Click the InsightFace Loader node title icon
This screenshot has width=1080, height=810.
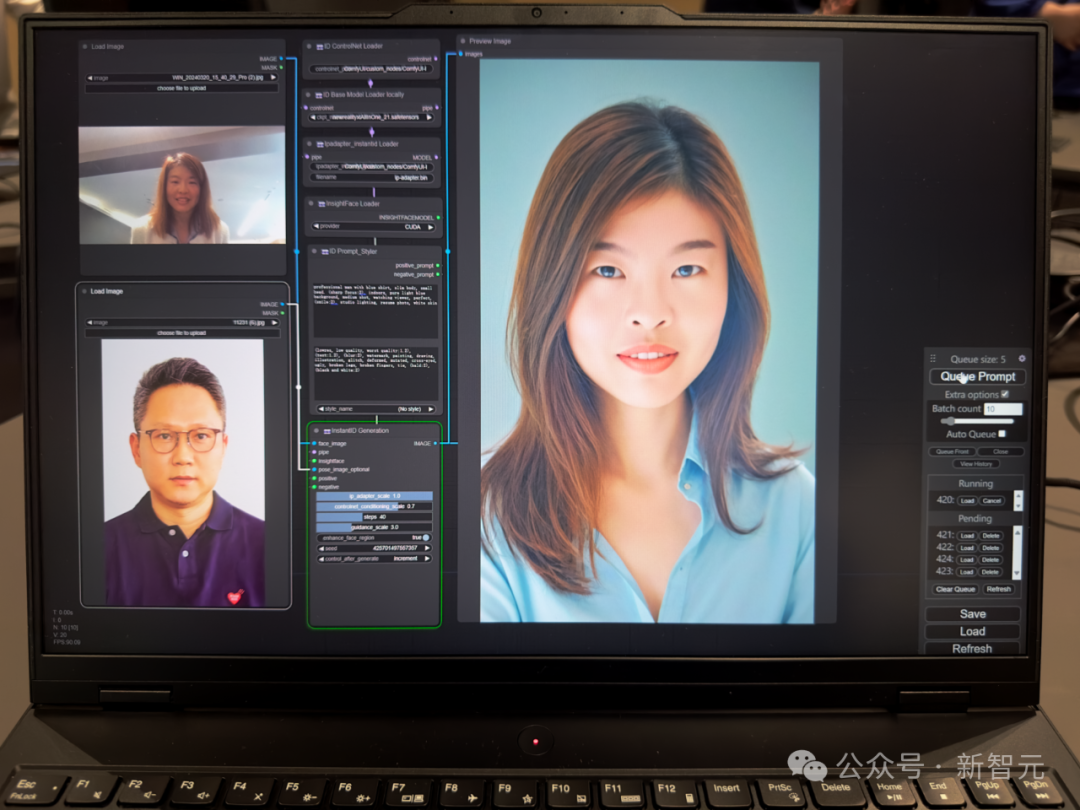pyautogui.click(x=321, y=203)
